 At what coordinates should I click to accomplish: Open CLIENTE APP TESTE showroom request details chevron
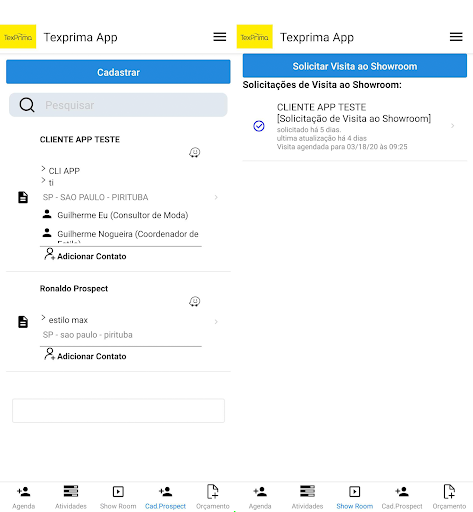tap(452, 126)
